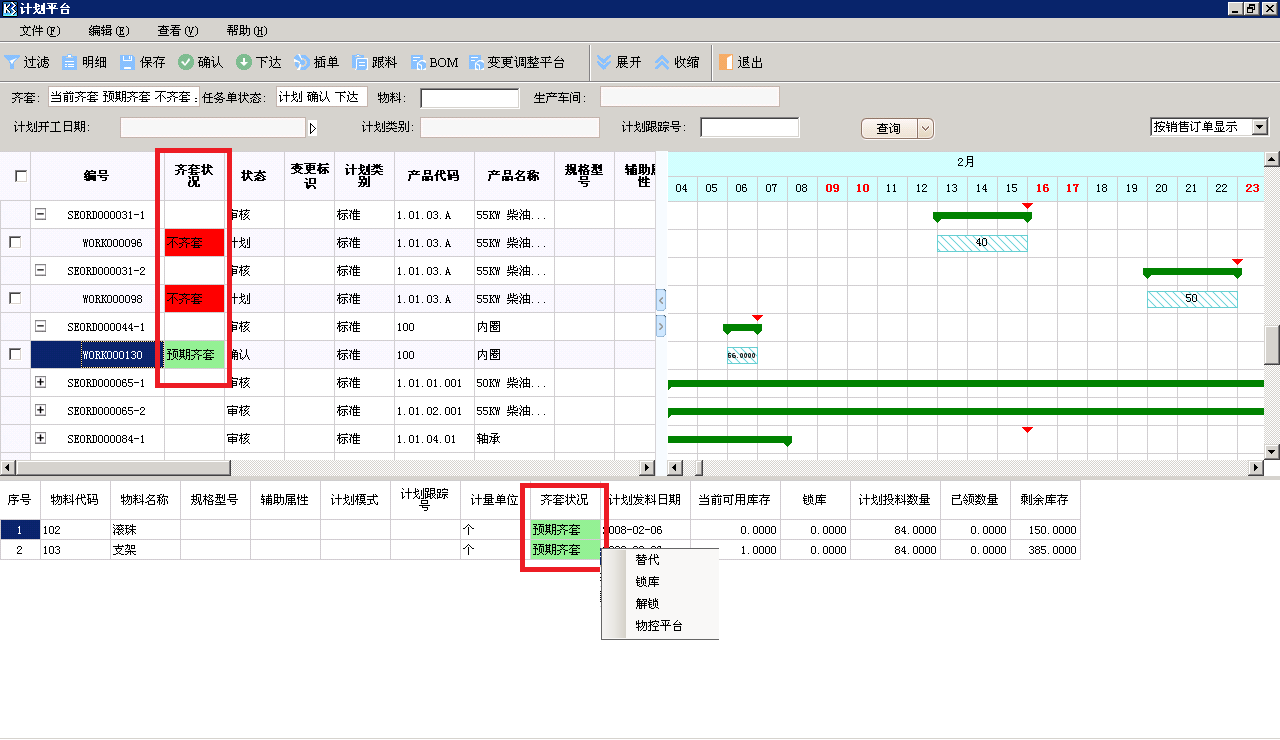1280x740 pixels.
Task: Toggle the select-all checkbox in grid header
Action: click(21, 176)
